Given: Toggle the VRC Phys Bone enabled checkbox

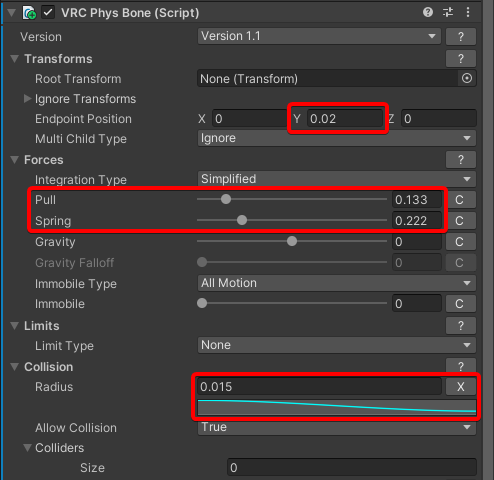Looking at the screenshot, I should click(x=48, y=13).
